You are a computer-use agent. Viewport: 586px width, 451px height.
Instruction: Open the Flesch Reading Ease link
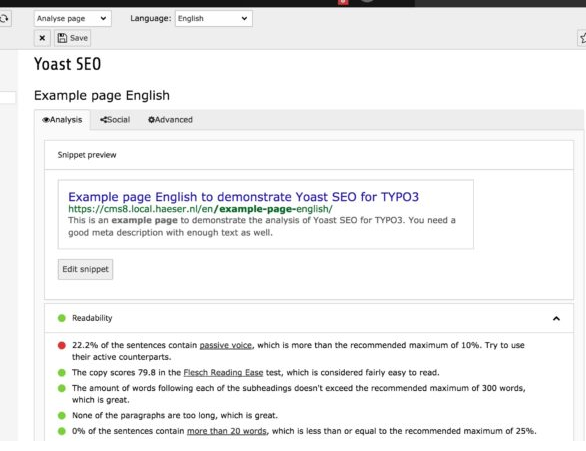pyautogui.click(x=223, y=373)
